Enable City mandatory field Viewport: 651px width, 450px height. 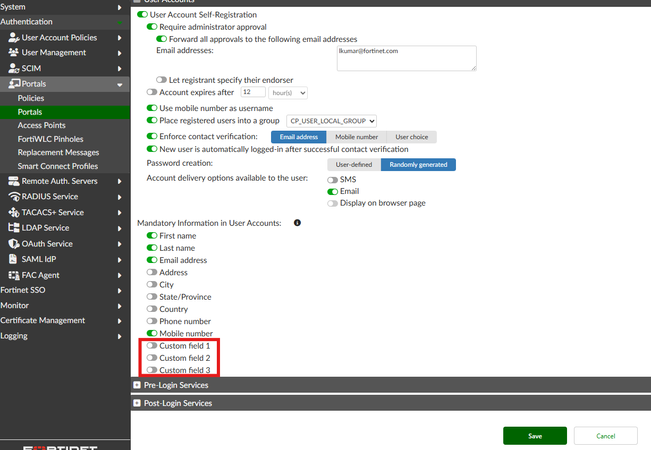[152, 284]
